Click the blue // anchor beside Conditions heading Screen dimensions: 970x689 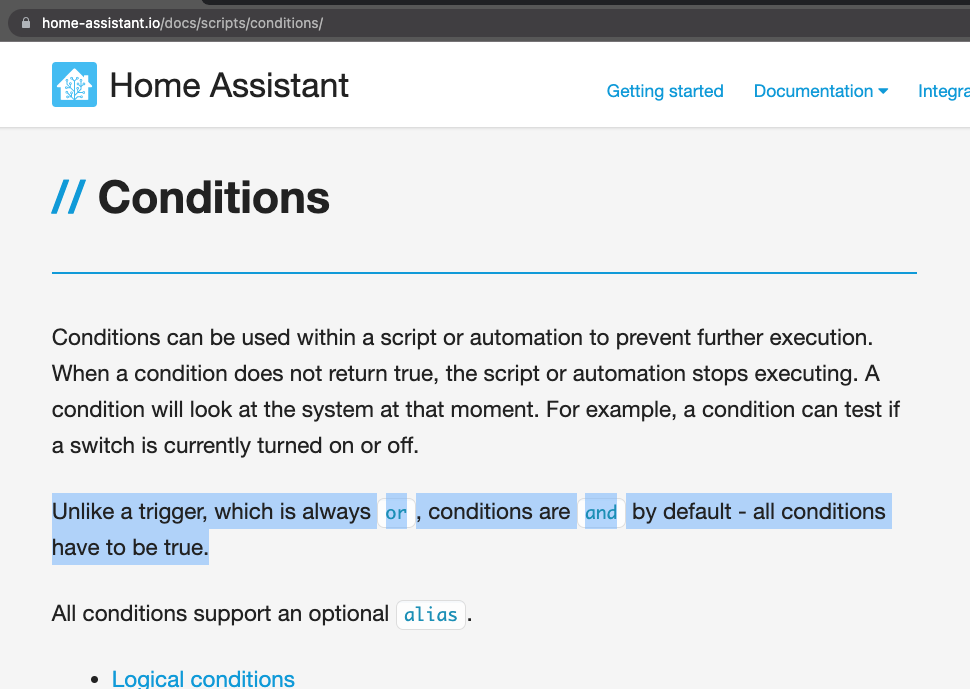point(67,197)
